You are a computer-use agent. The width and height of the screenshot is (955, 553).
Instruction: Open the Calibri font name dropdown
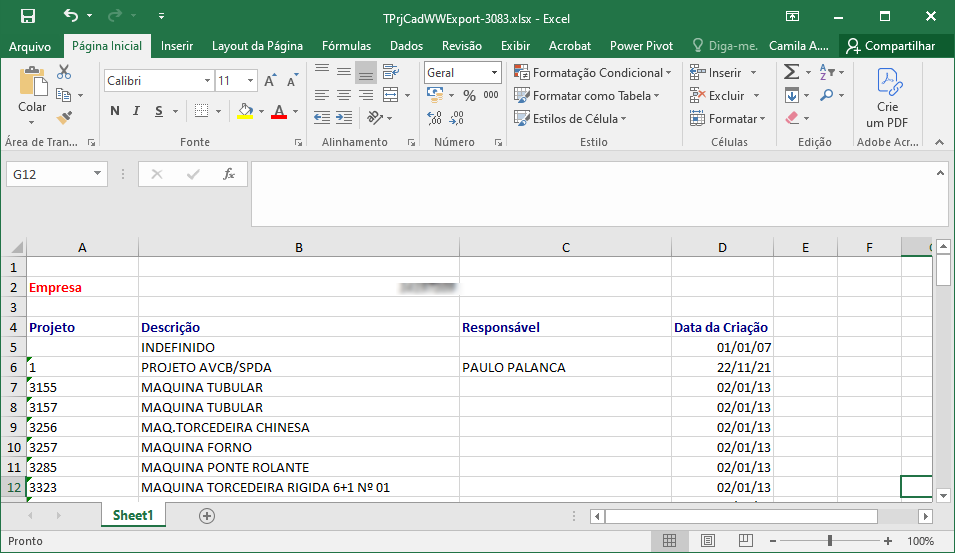pos(207,80)
